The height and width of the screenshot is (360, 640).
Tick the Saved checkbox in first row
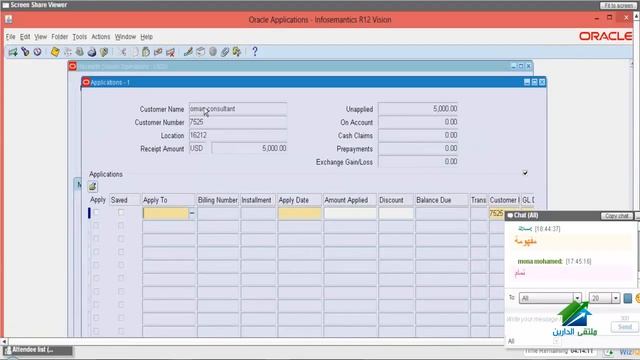[121, 212]
